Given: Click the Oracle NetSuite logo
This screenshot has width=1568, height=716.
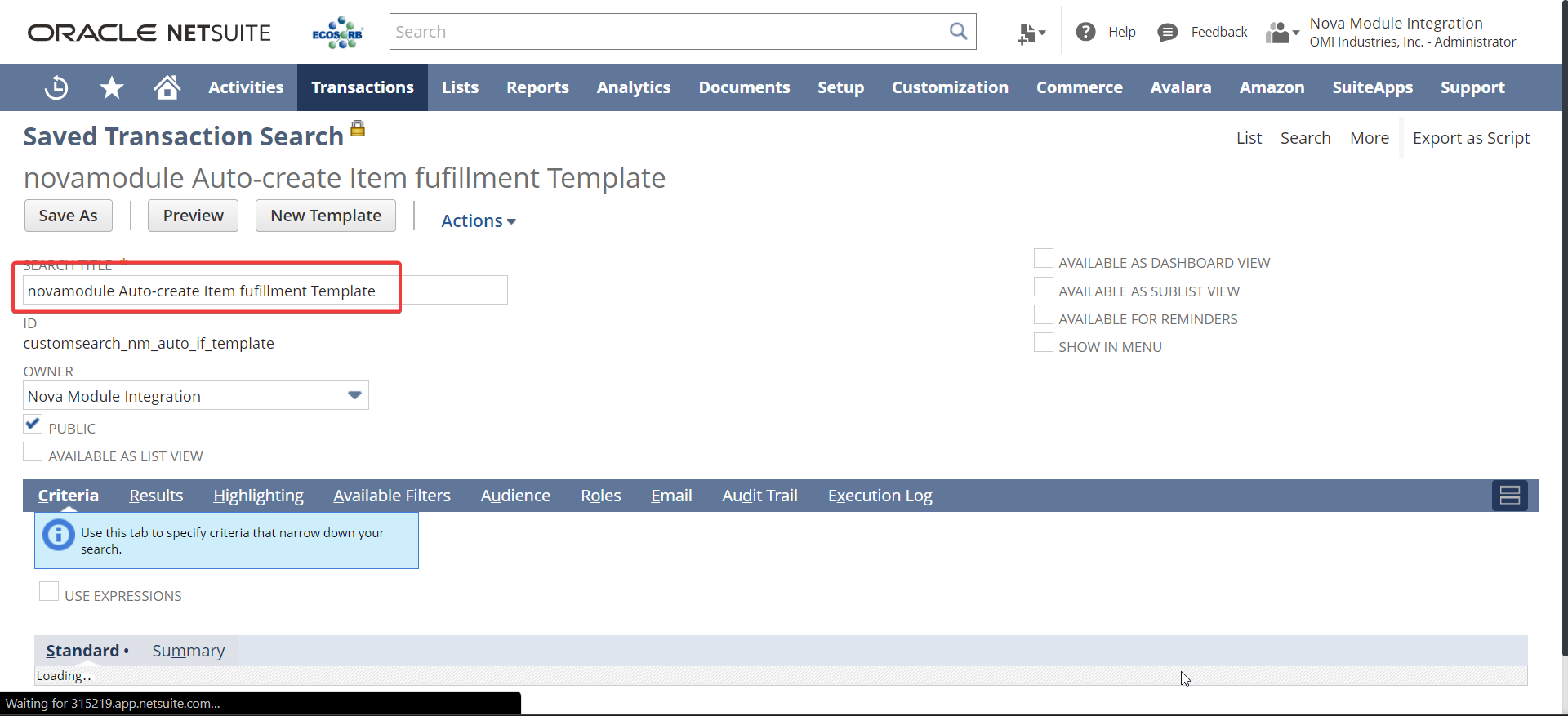Looking at the screenshot, I should [149, 33].
